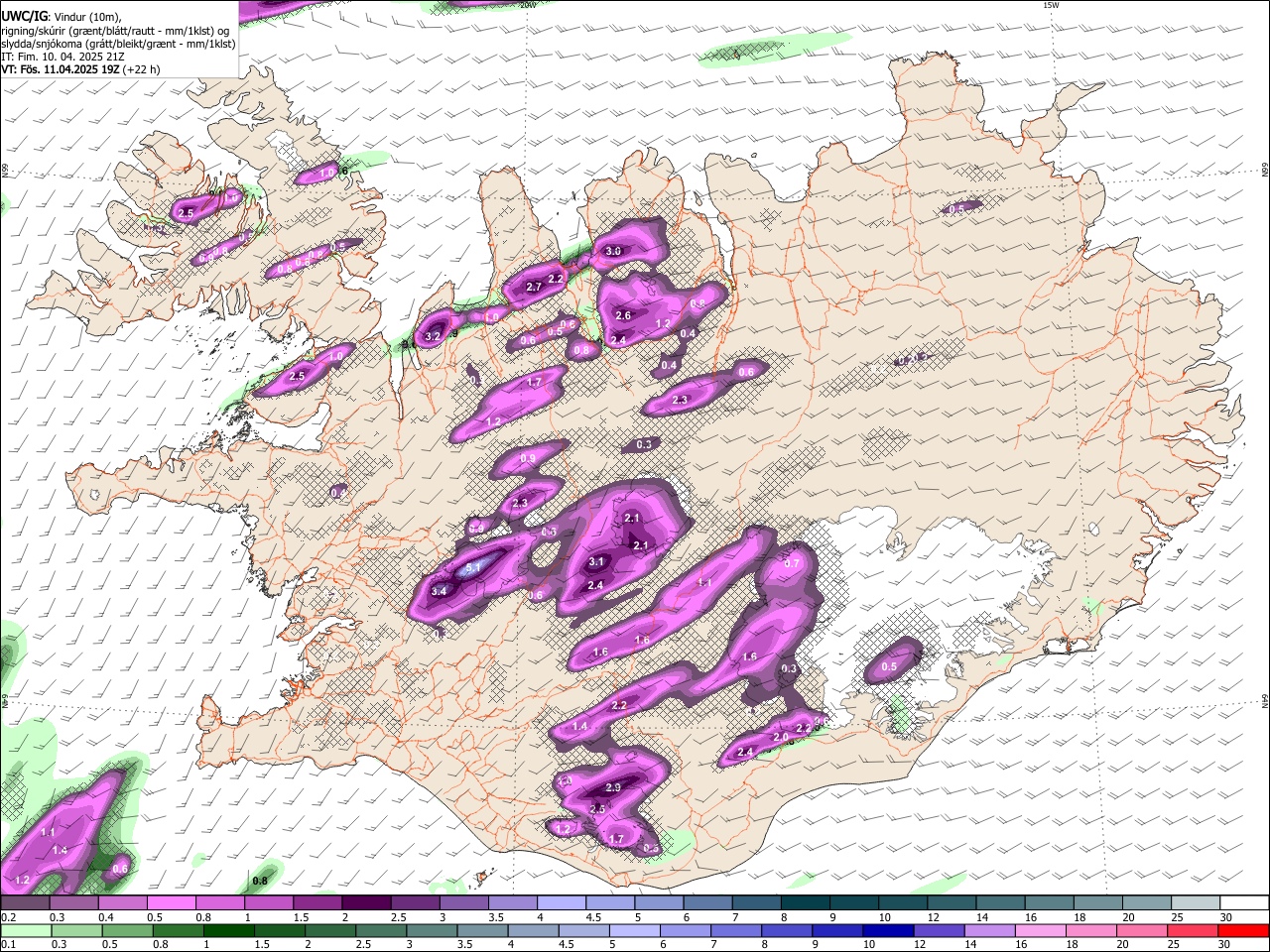Screen dimensions: 1270x952
Task: Click the upper legend swatch starting at 4
Action: pyautogui.click(x=562, y=903)
